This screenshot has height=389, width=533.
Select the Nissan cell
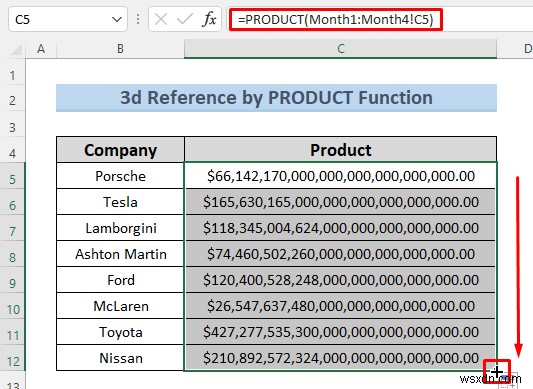click(120, 358)
